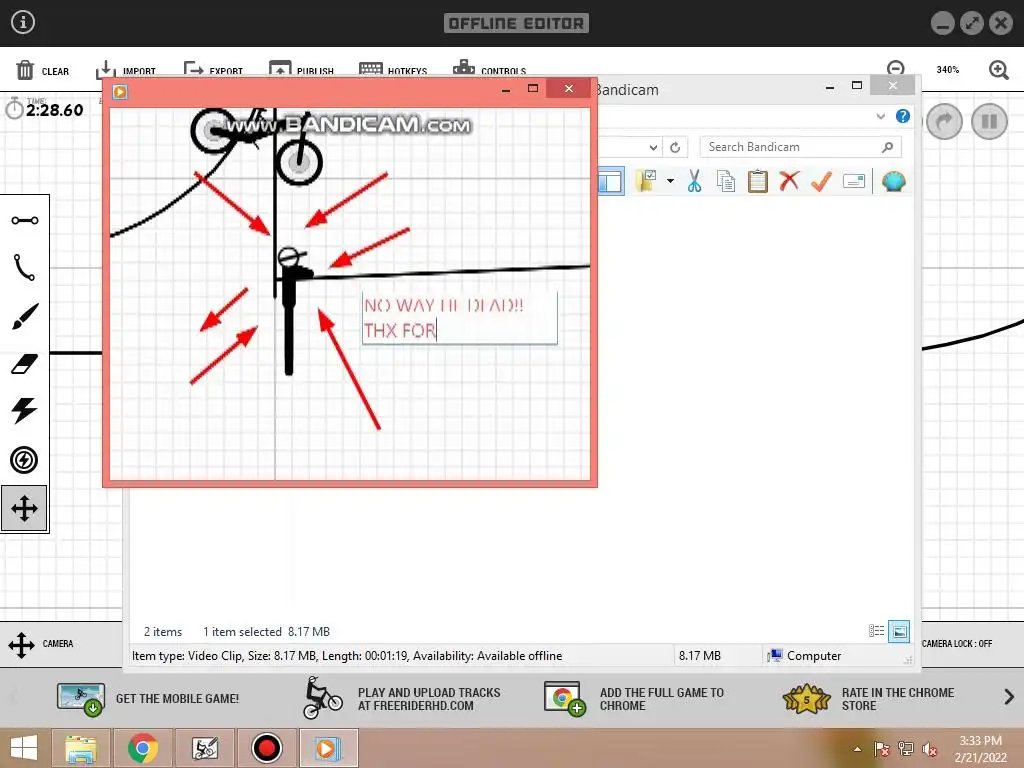Zoom out with the minus magnifier

(896, 69)
